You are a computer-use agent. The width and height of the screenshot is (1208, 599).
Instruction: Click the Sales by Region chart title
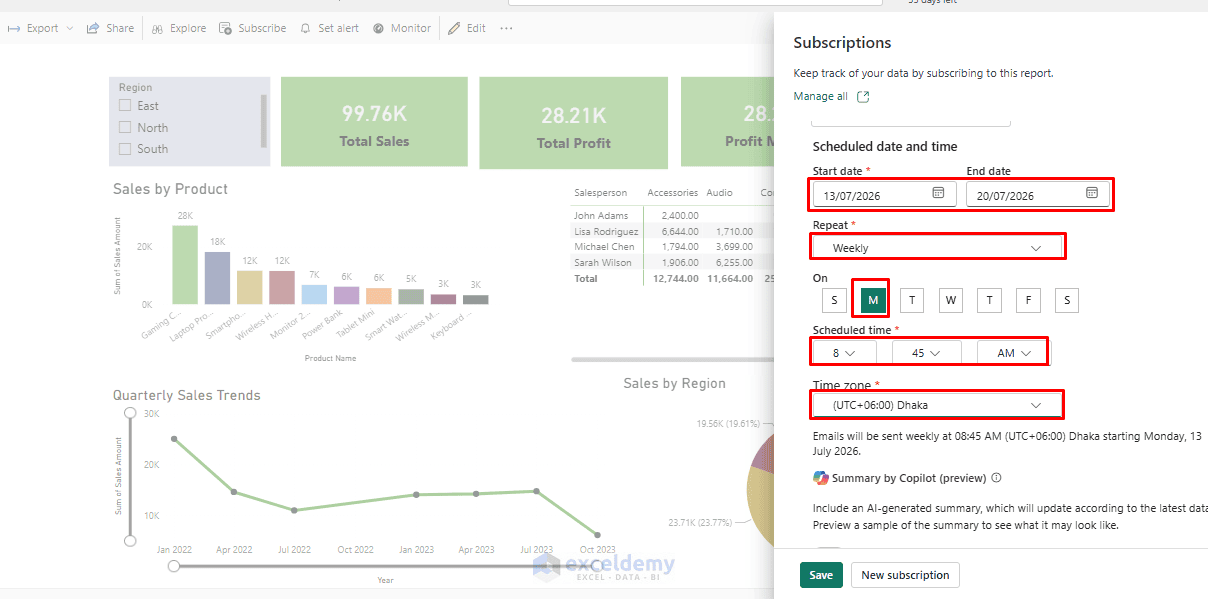tap(674, 383)
